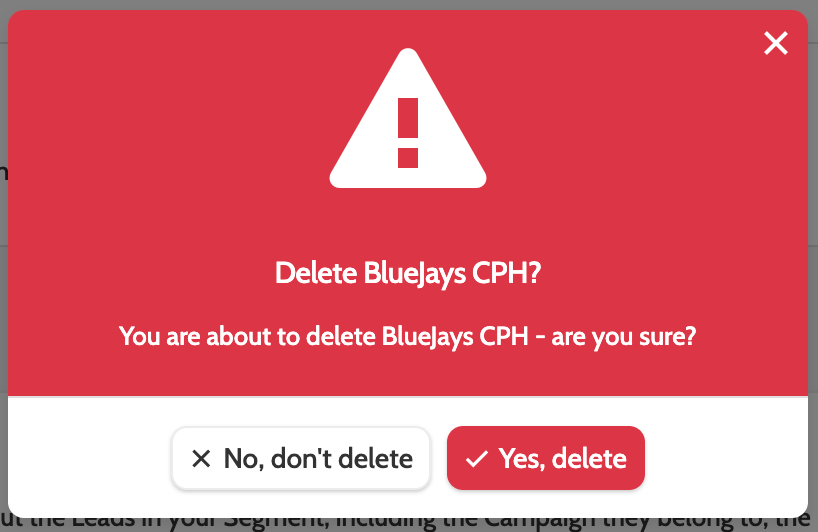Click the word 'Campaign' behind the dialog

click(x=539, y=522)
